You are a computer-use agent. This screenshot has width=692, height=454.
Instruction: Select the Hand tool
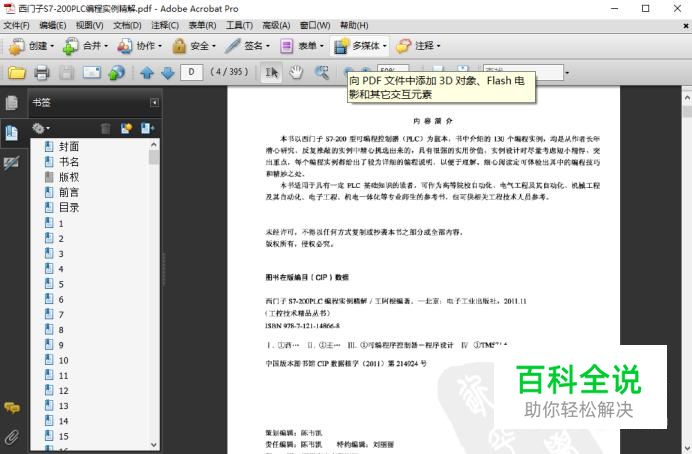[x=296, y=72]
